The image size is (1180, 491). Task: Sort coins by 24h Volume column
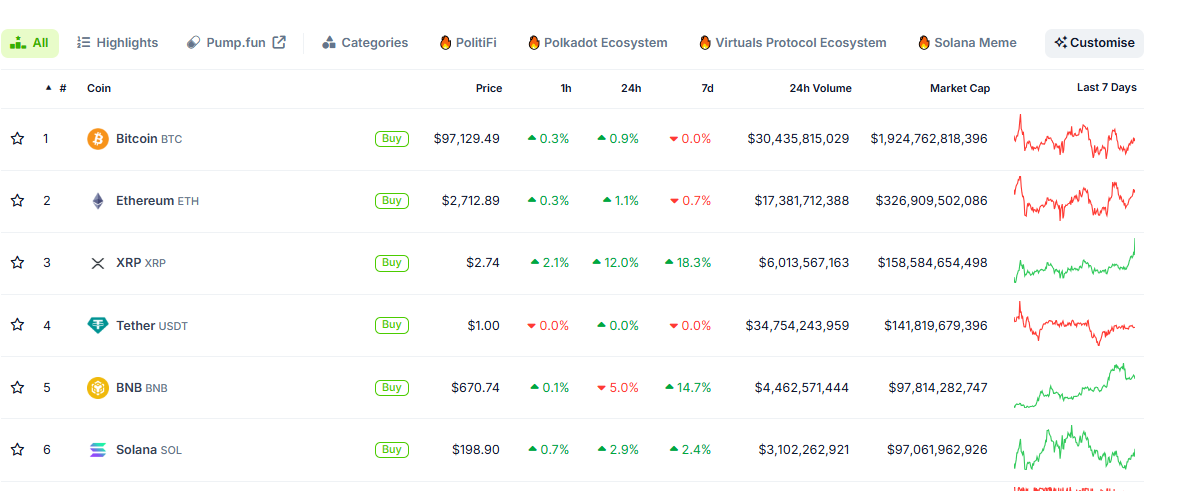point(820,88)
